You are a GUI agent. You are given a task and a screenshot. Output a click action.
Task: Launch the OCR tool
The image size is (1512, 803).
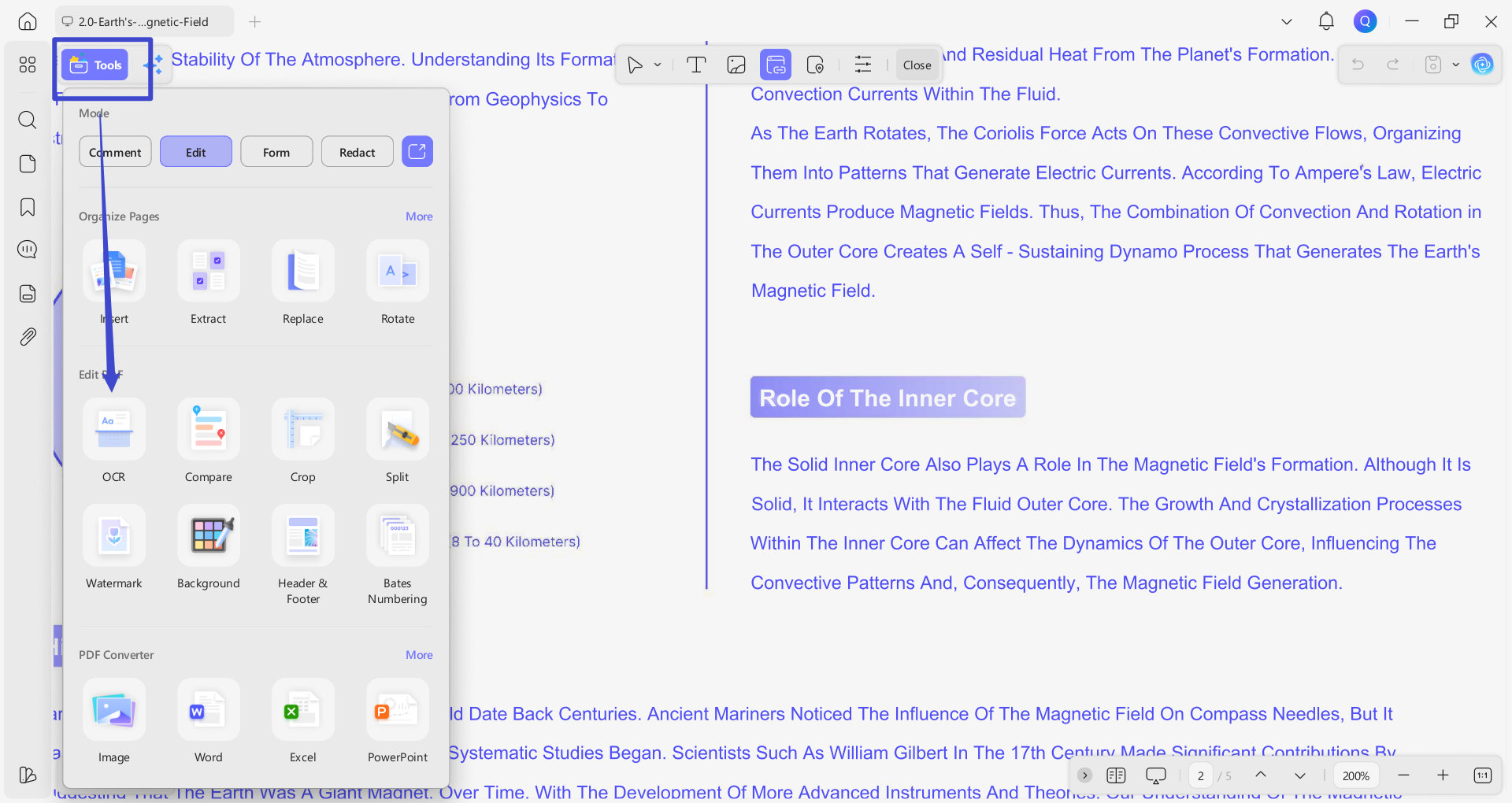pyautogui.click(x=114, y=441)
